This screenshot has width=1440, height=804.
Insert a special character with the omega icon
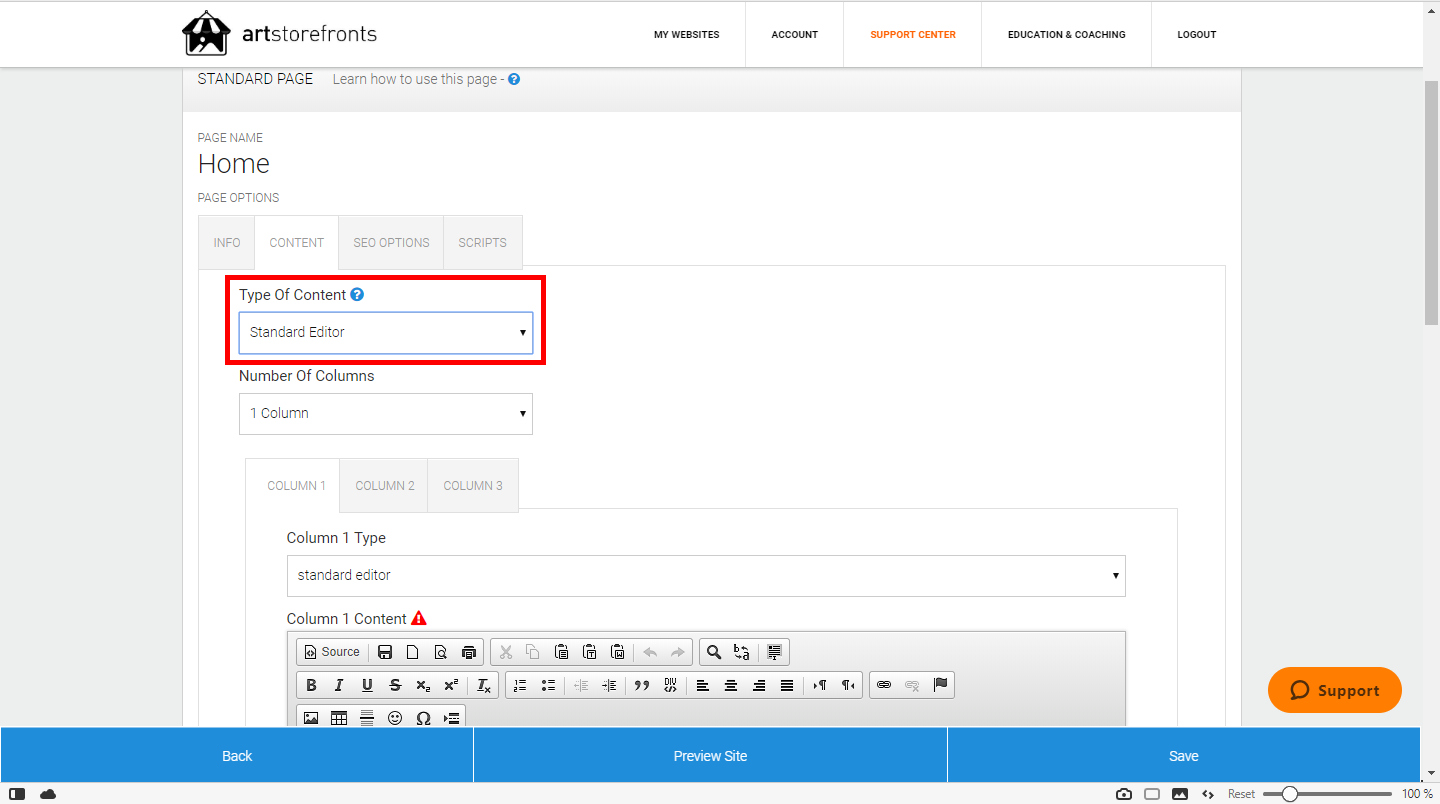tap(424, 717)
